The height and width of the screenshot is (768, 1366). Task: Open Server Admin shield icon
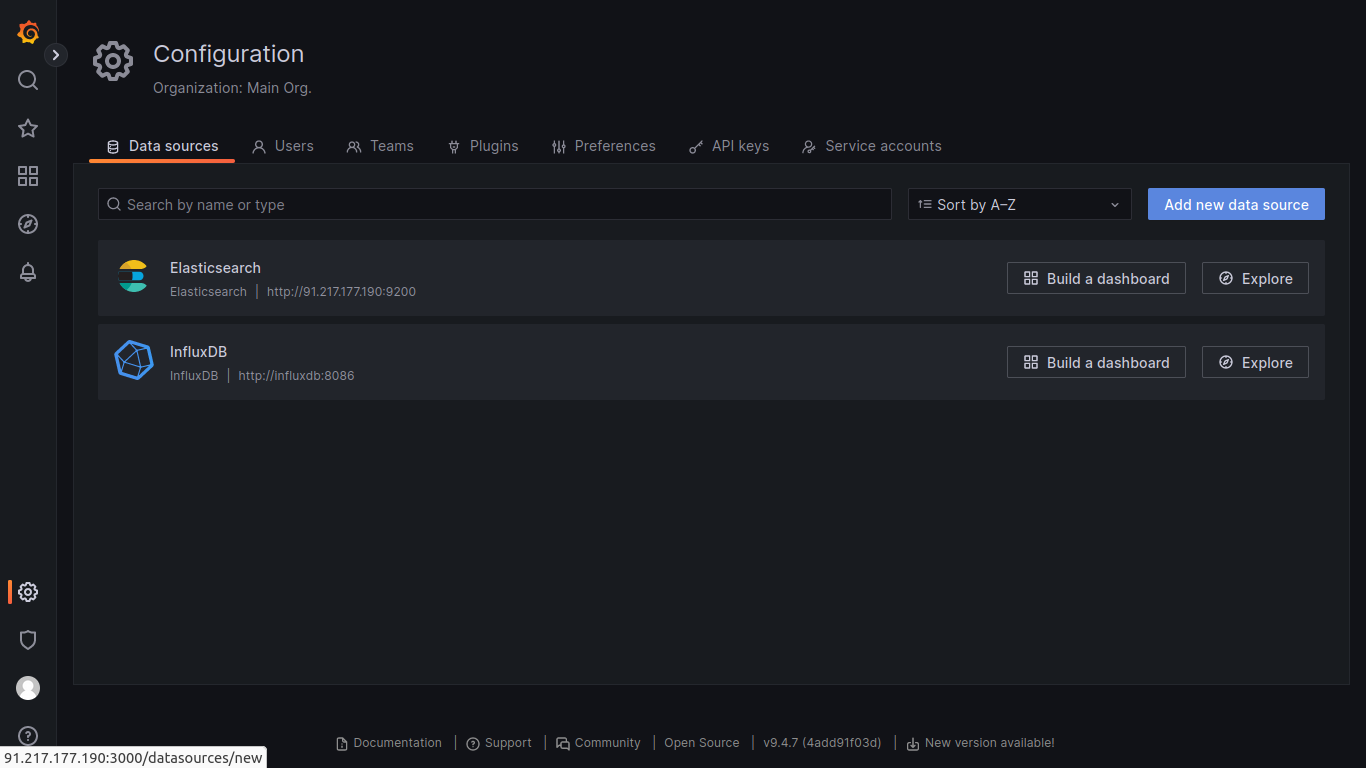(x=28, y=640)
